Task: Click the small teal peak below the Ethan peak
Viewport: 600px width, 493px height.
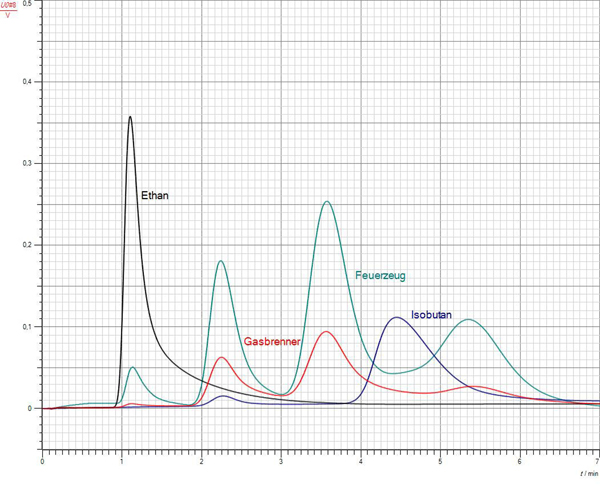Action: (133, 367)
